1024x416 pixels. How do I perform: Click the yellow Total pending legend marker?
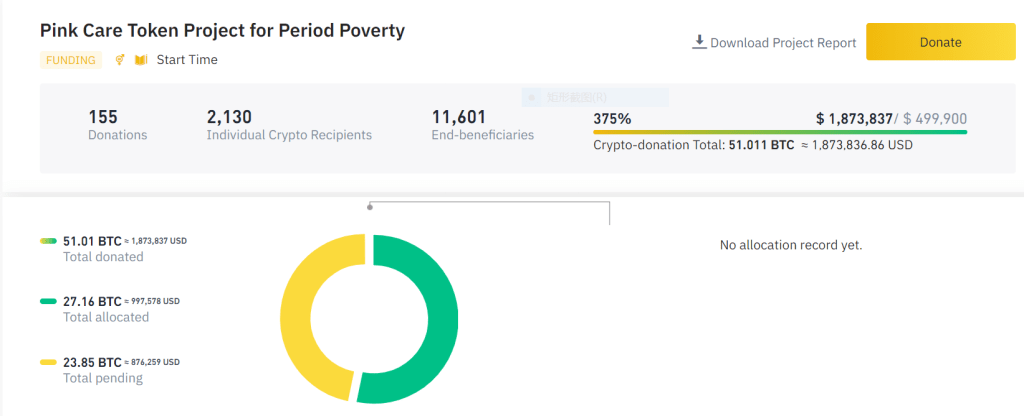point(48,362)
